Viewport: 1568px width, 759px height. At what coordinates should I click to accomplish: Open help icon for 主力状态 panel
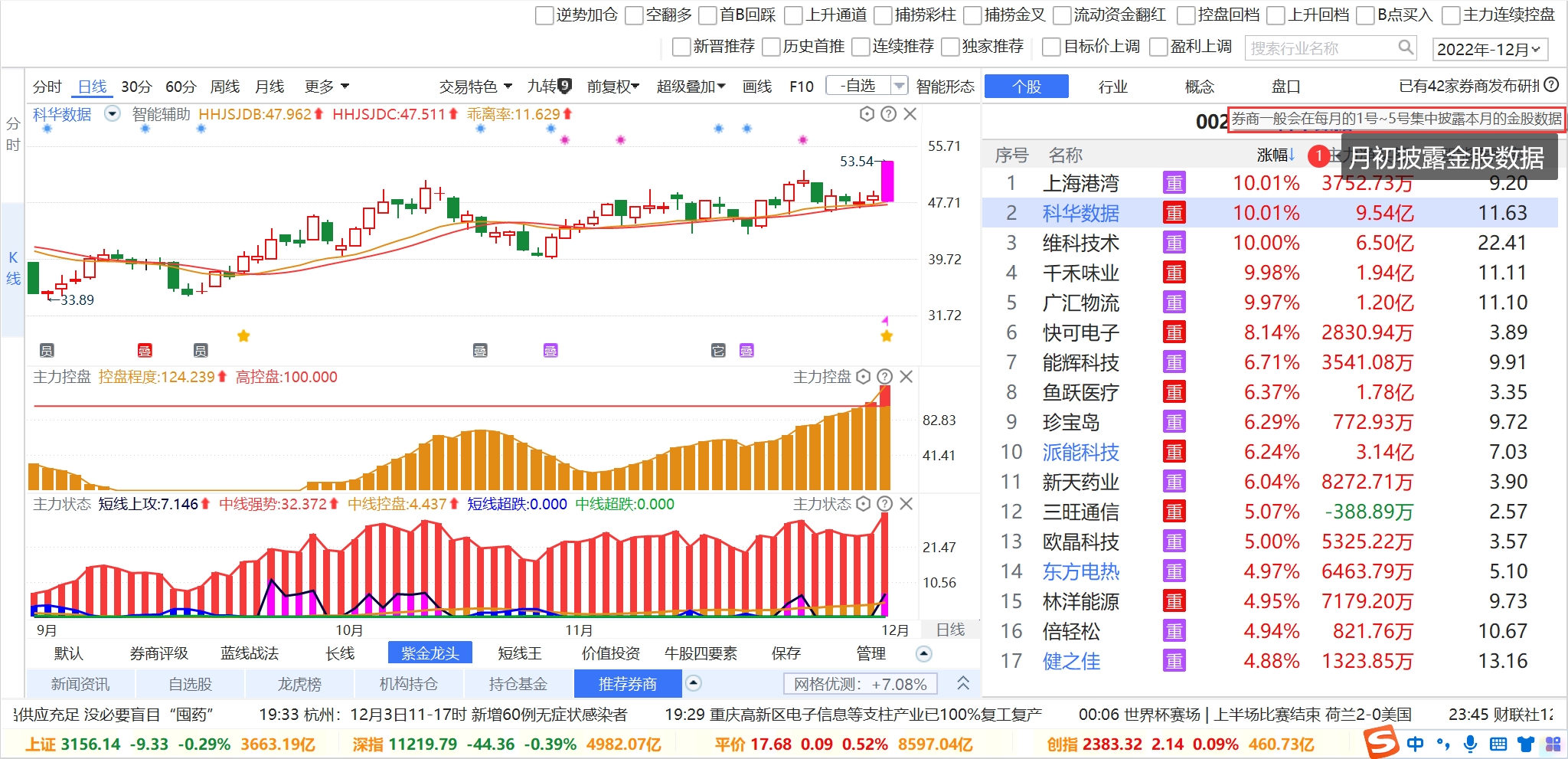pos(884,504)
